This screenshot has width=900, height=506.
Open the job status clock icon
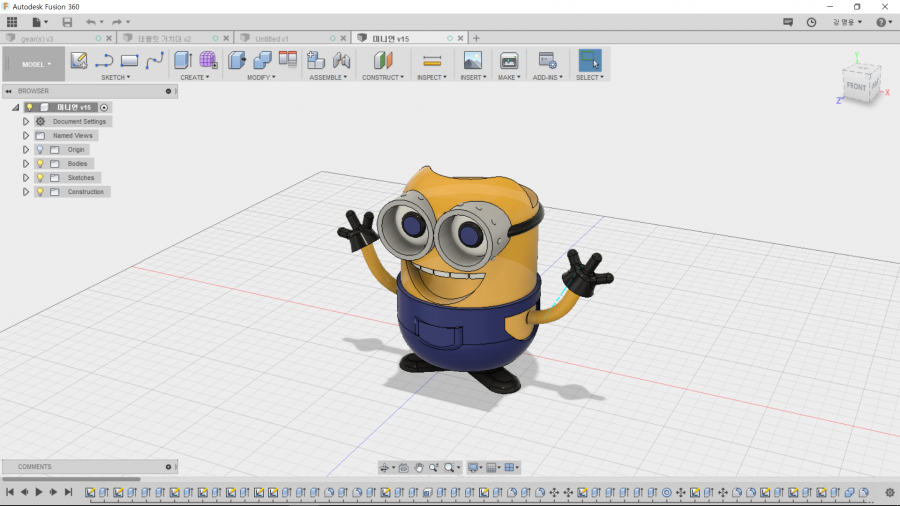tap(811, 22)
